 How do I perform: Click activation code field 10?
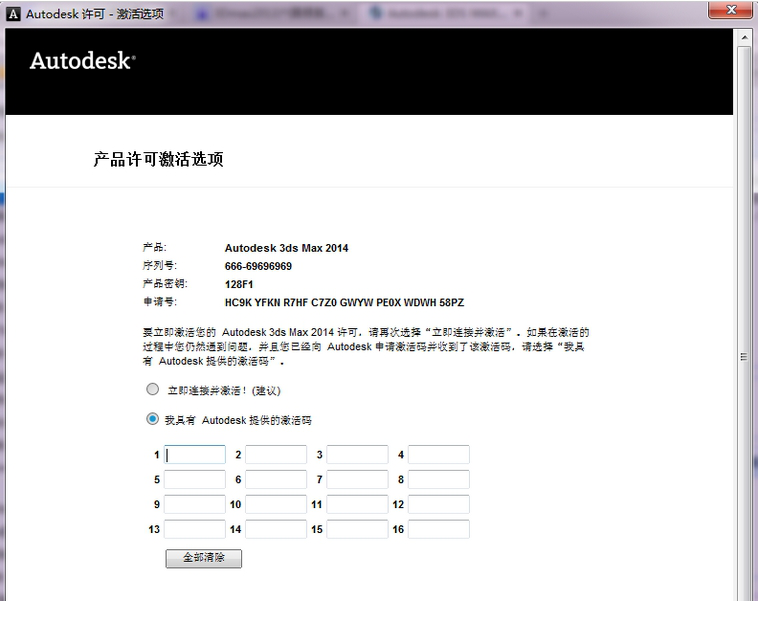(x=276, y=504)
